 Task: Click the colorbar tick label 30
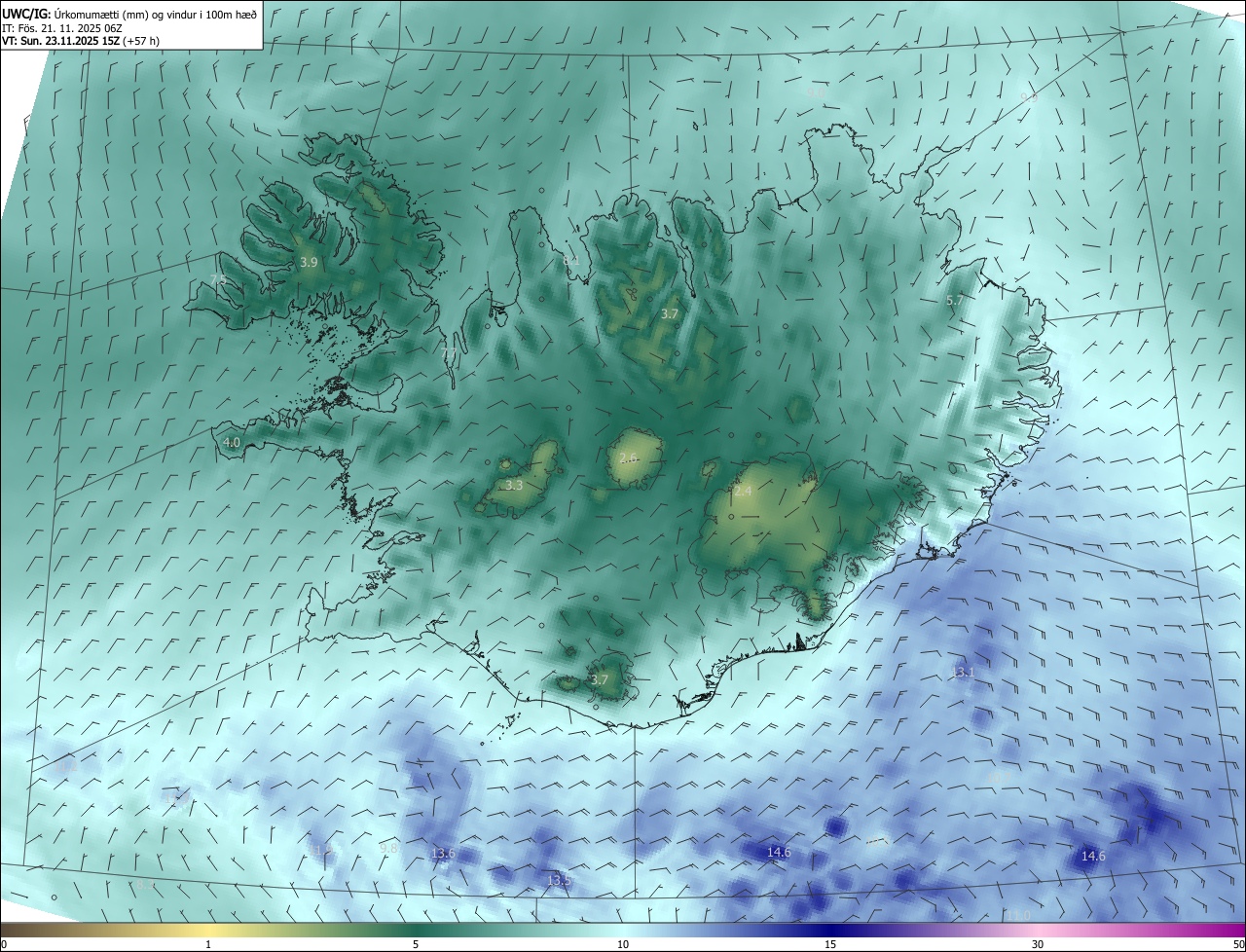pyautogui.click(x=1038, y=944)
